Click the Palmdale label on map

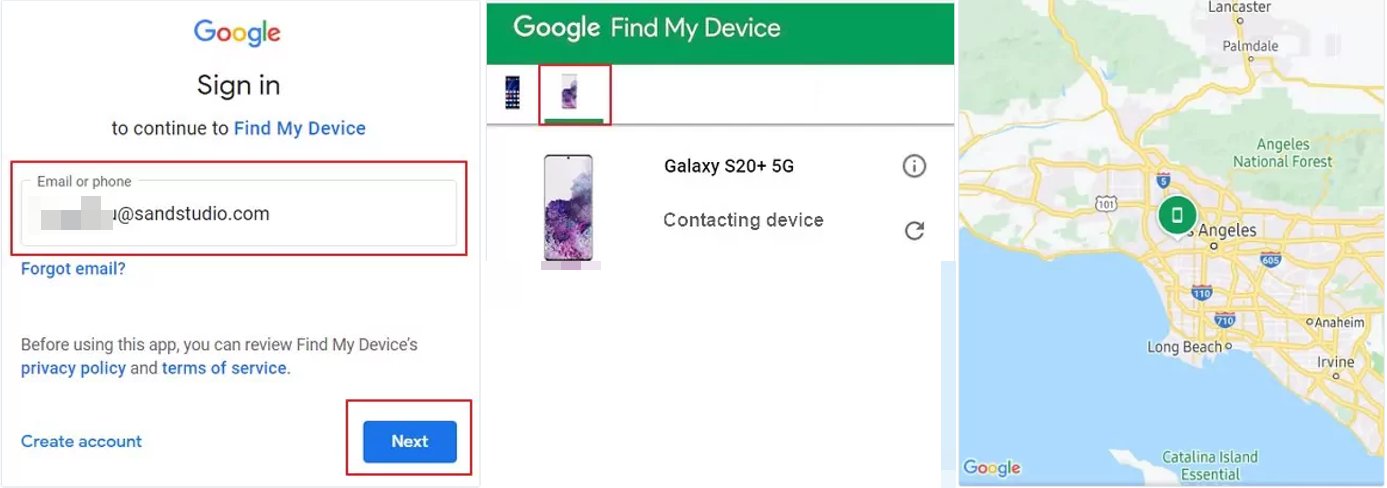click(x=1250, y=46)
